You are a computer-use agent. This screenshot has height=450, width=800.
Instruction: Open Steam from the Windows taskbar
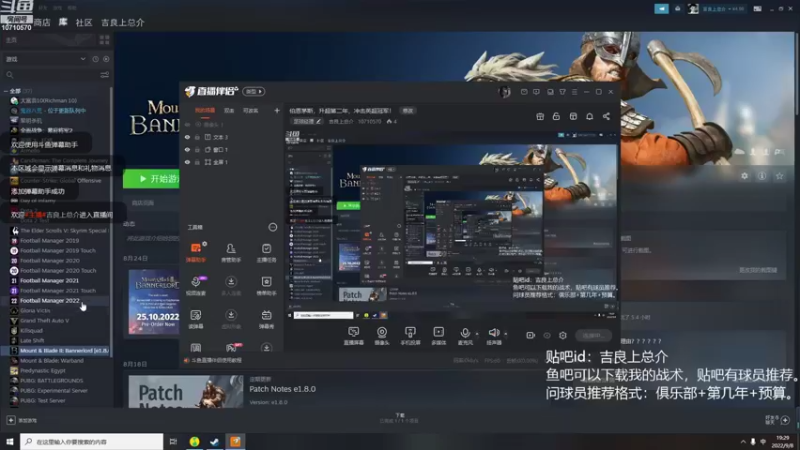[214, 441]
